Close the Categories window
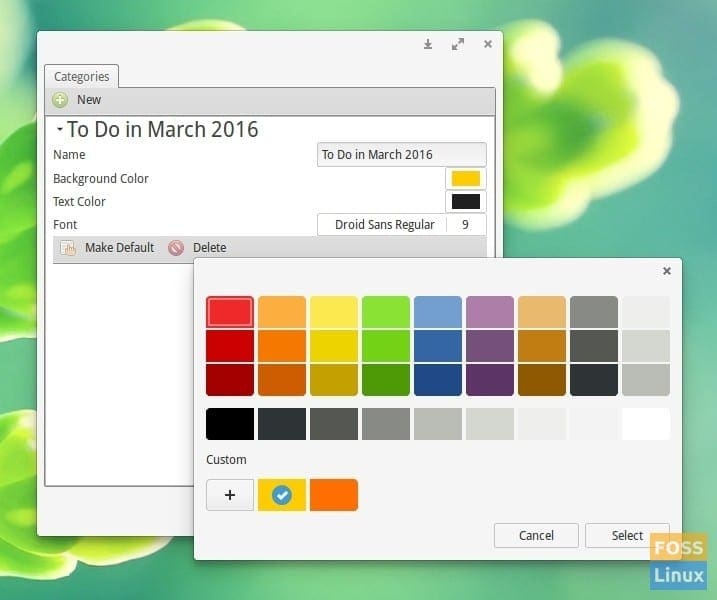This screenshot has height=600, width=717. pos(488,44)
